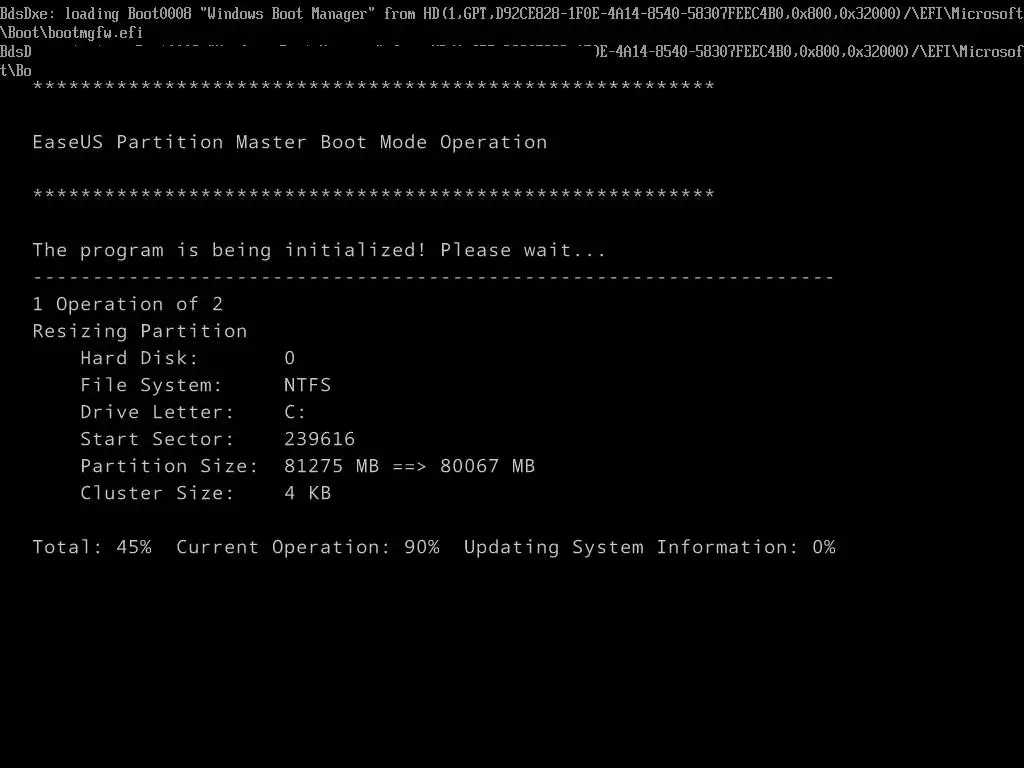Click the original size "81275 MB"
This screenshot has height=768, width=1024.
[x=332, y=466]
